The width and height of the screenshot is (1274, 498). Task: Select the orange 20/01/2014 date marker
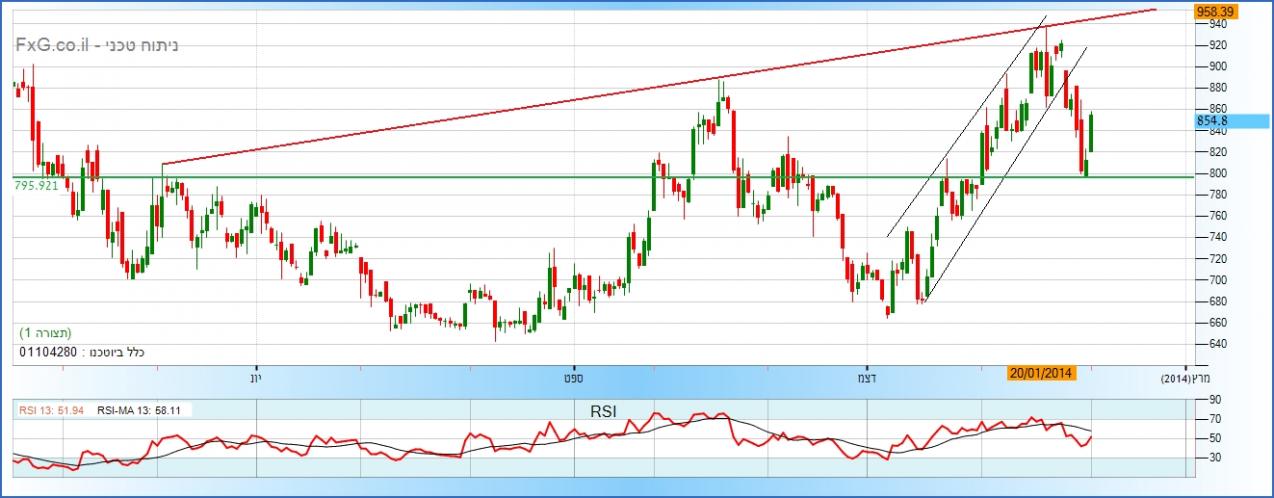point(1041,373)
